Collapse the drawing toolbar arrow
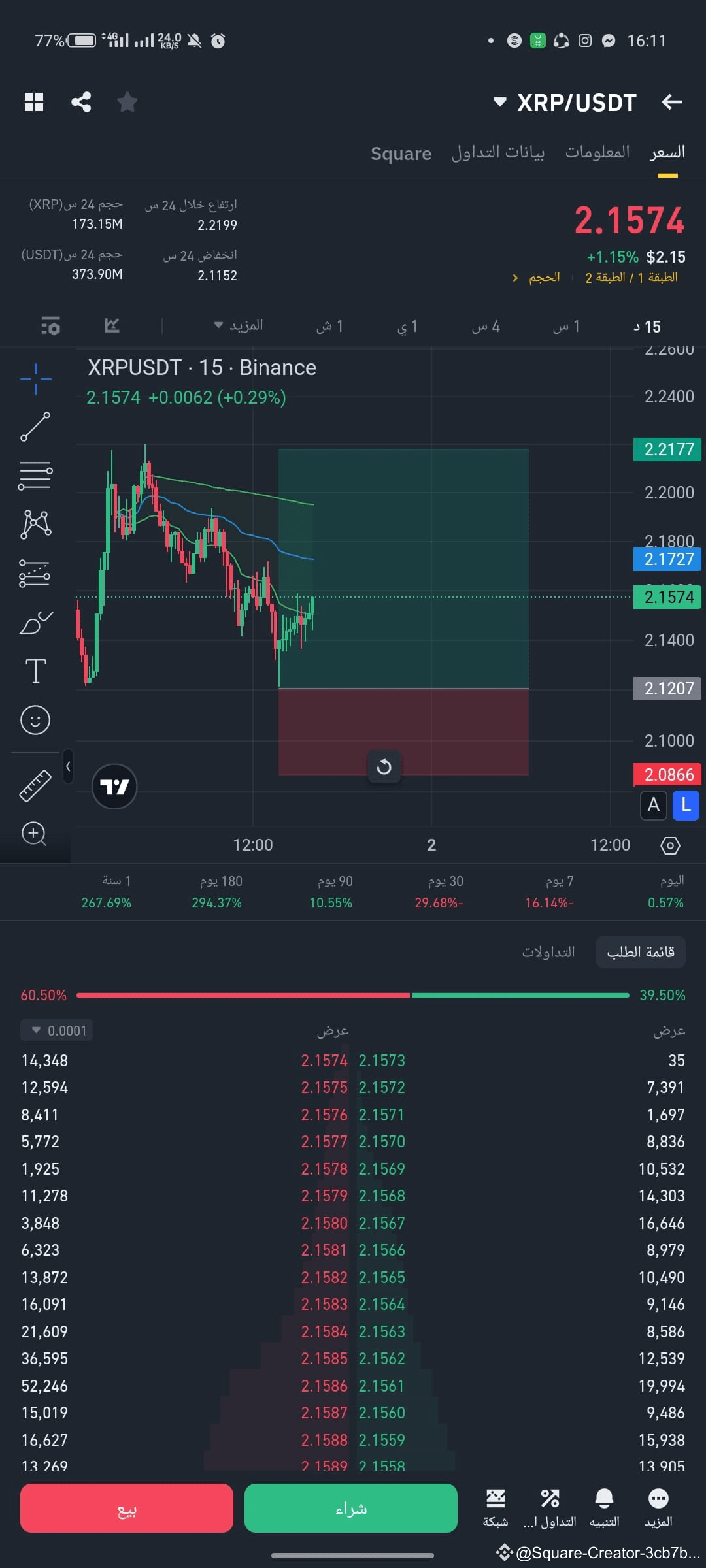The height and width of the screenshot is (1568, 706). point(68,766)
